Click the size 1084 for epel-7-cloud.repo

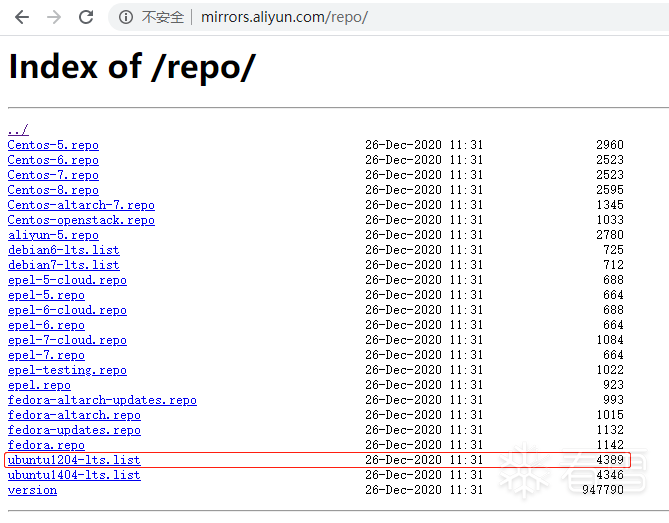point(610,340)
